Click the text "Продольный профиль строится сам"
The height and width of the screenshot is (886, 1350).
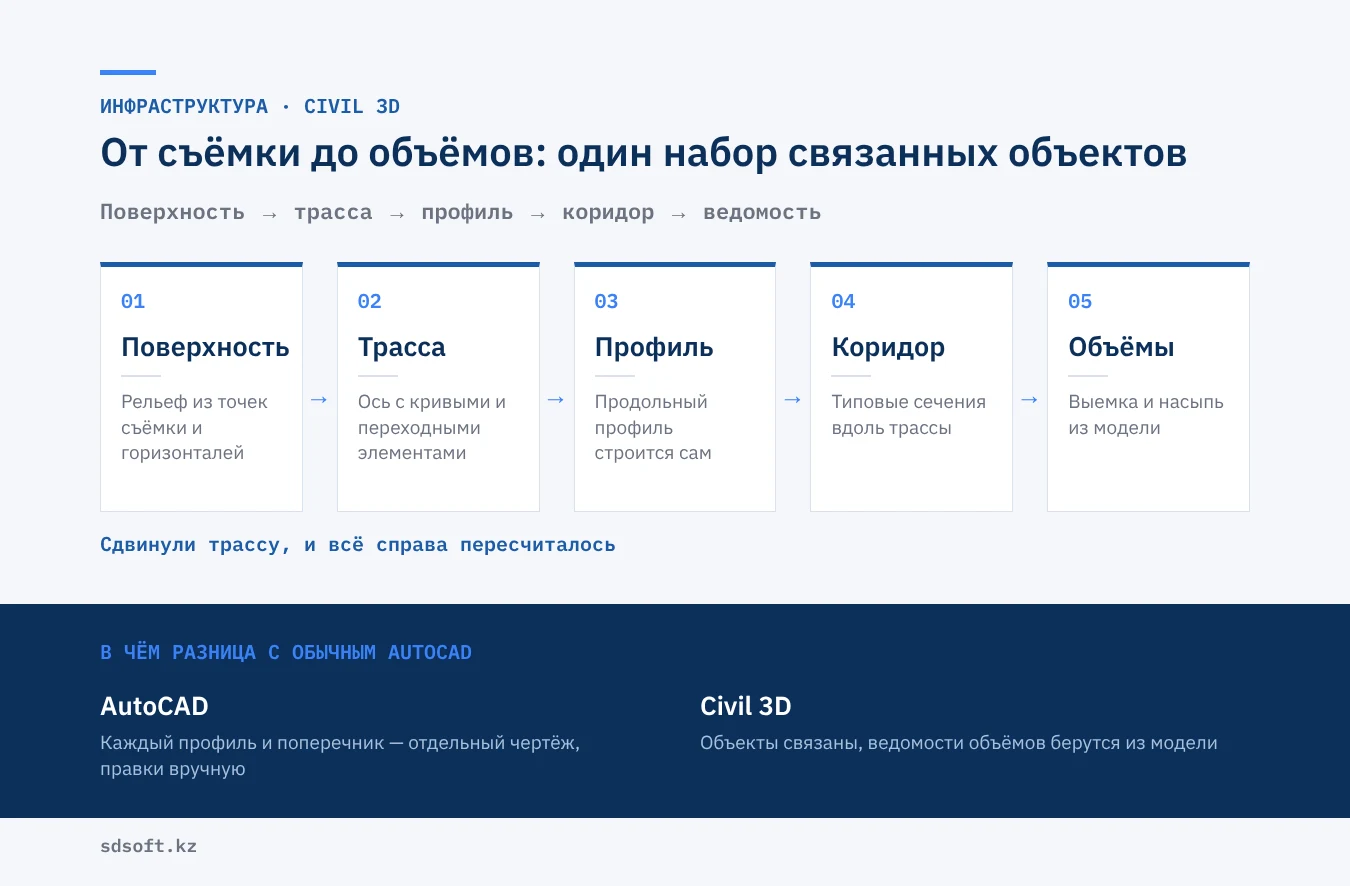pos(653,427)
